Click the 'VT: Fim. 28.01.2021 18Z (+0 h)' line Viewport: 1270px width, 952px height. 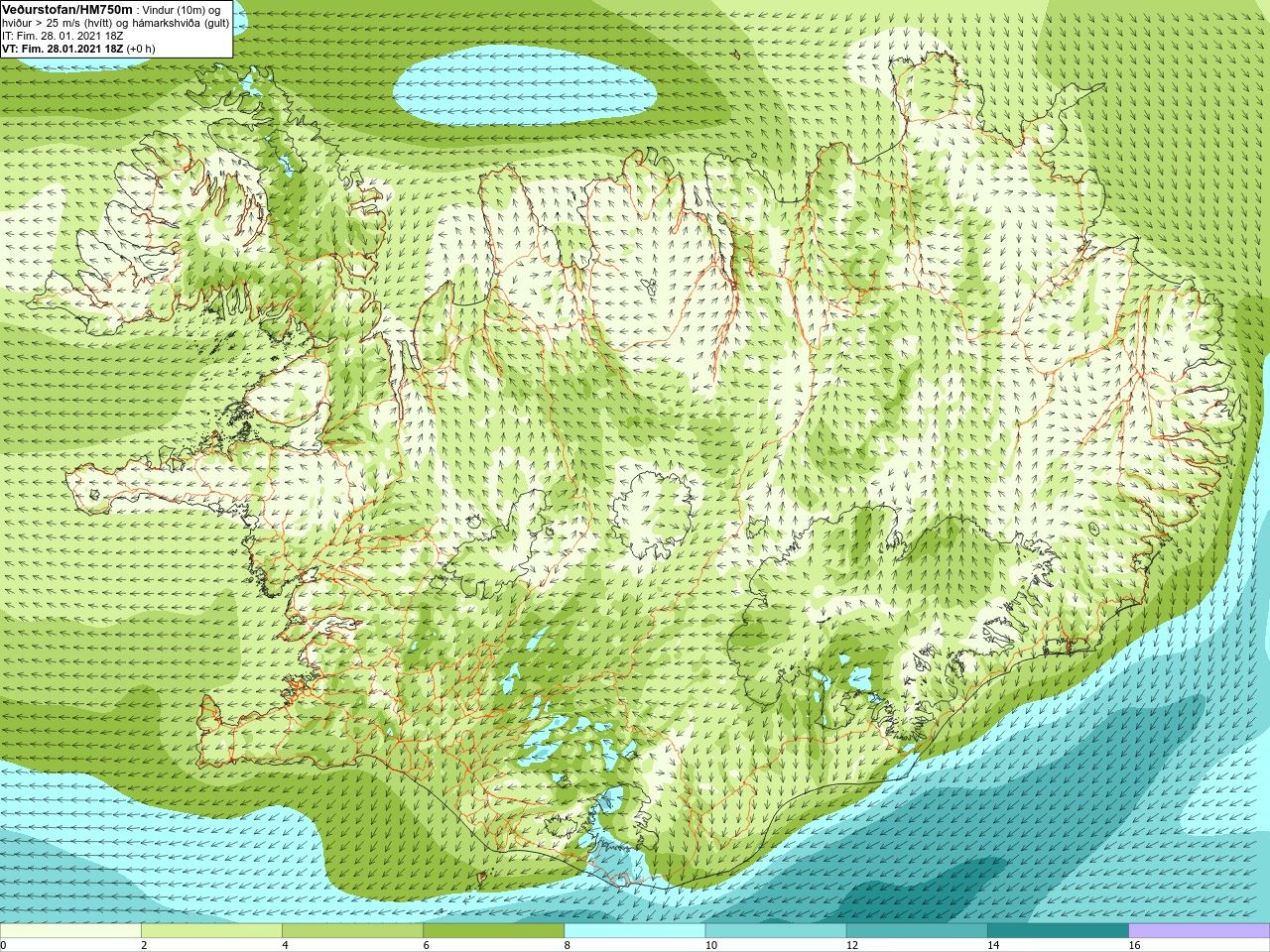(78, 49)
